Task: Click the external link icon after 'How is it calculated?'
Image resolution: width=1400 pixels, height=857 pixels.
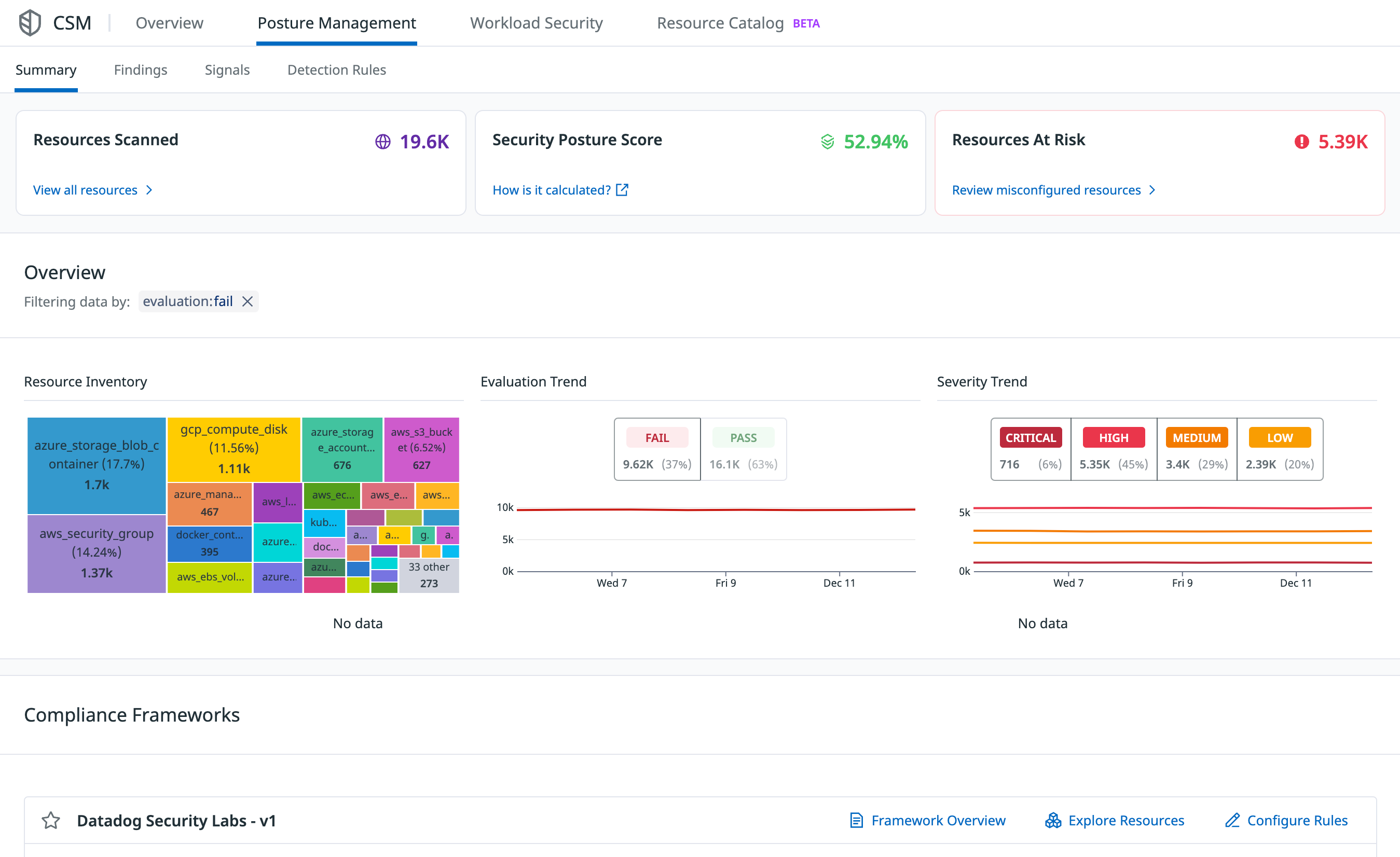Action: [x=622, y=190]
